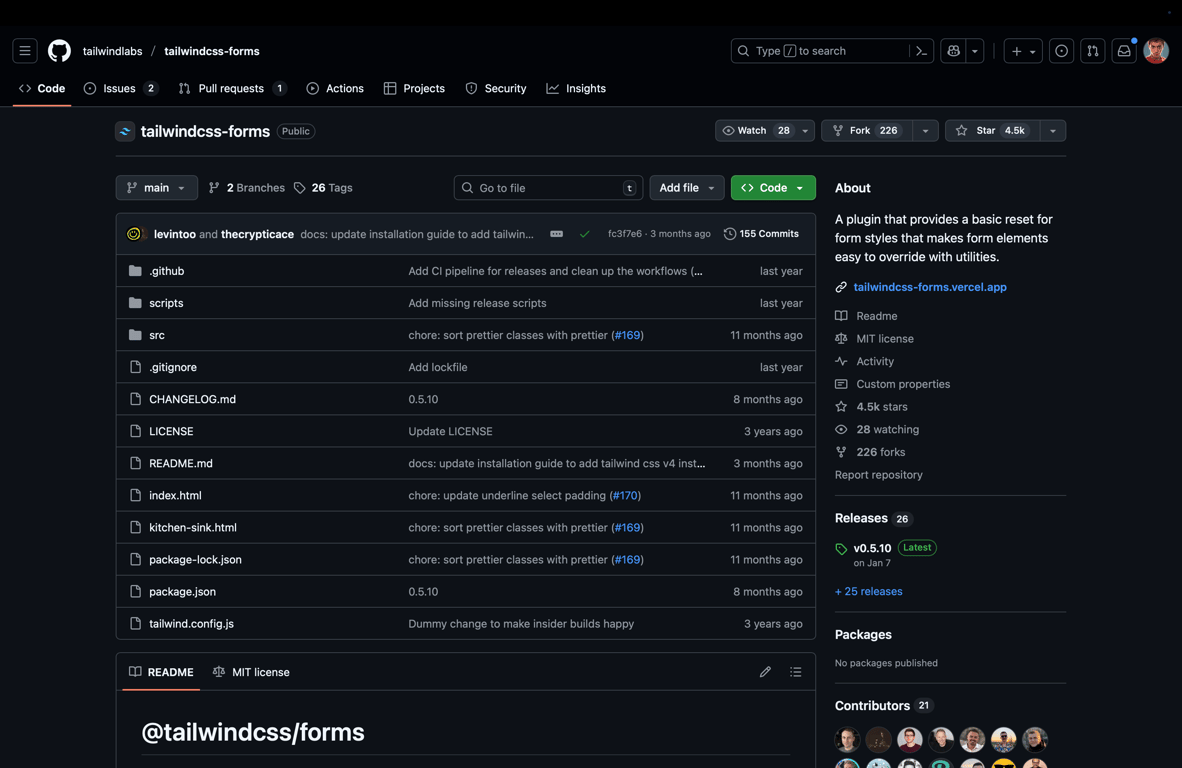Expand commit message ellipsis
This screenshot has width=1182, height=768.
point(556,234)
